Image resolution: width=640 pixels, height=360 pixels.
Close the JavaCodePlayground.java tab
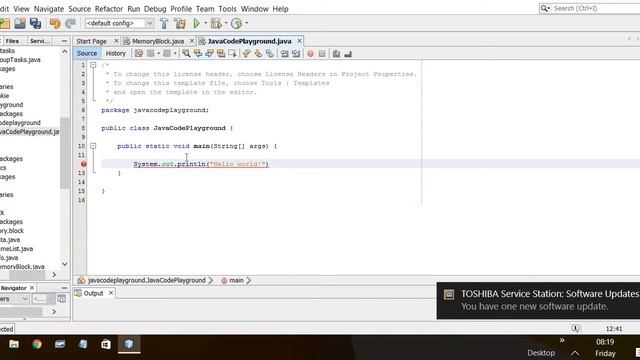tap(299, 41)
